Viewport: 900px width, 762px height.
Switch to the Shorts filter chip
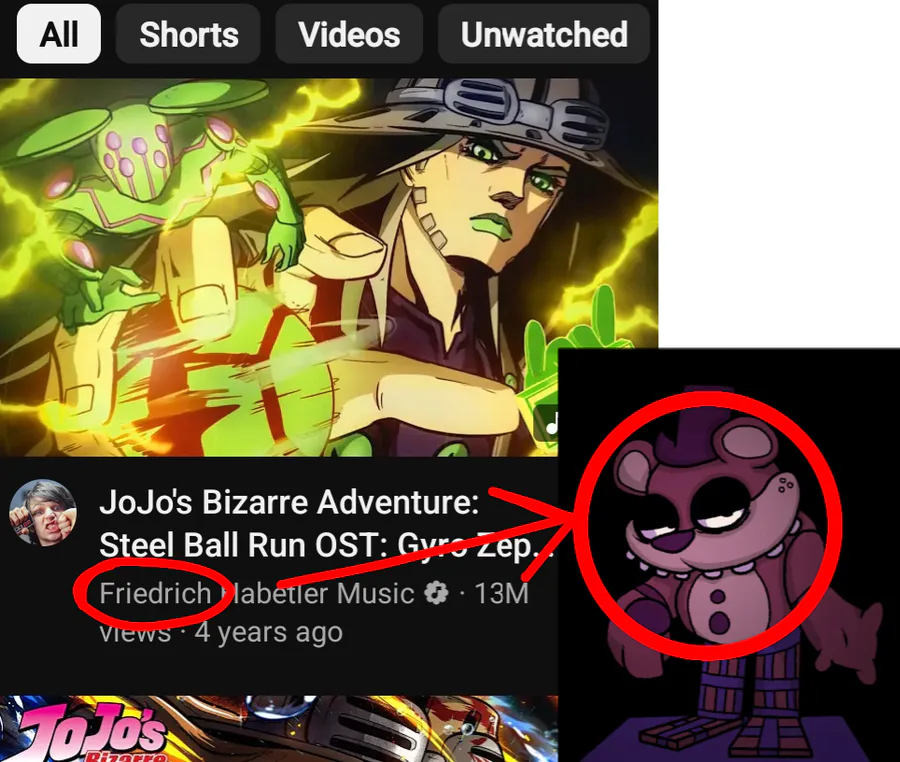[188, 34]
